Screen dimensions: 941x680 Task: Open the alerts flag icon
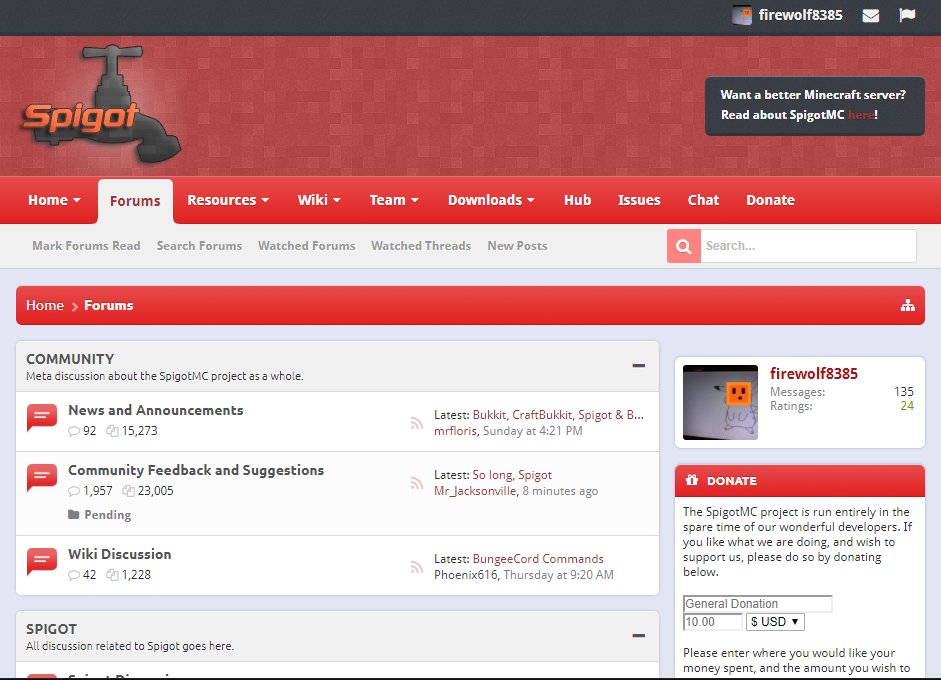(x=907, y=14)
